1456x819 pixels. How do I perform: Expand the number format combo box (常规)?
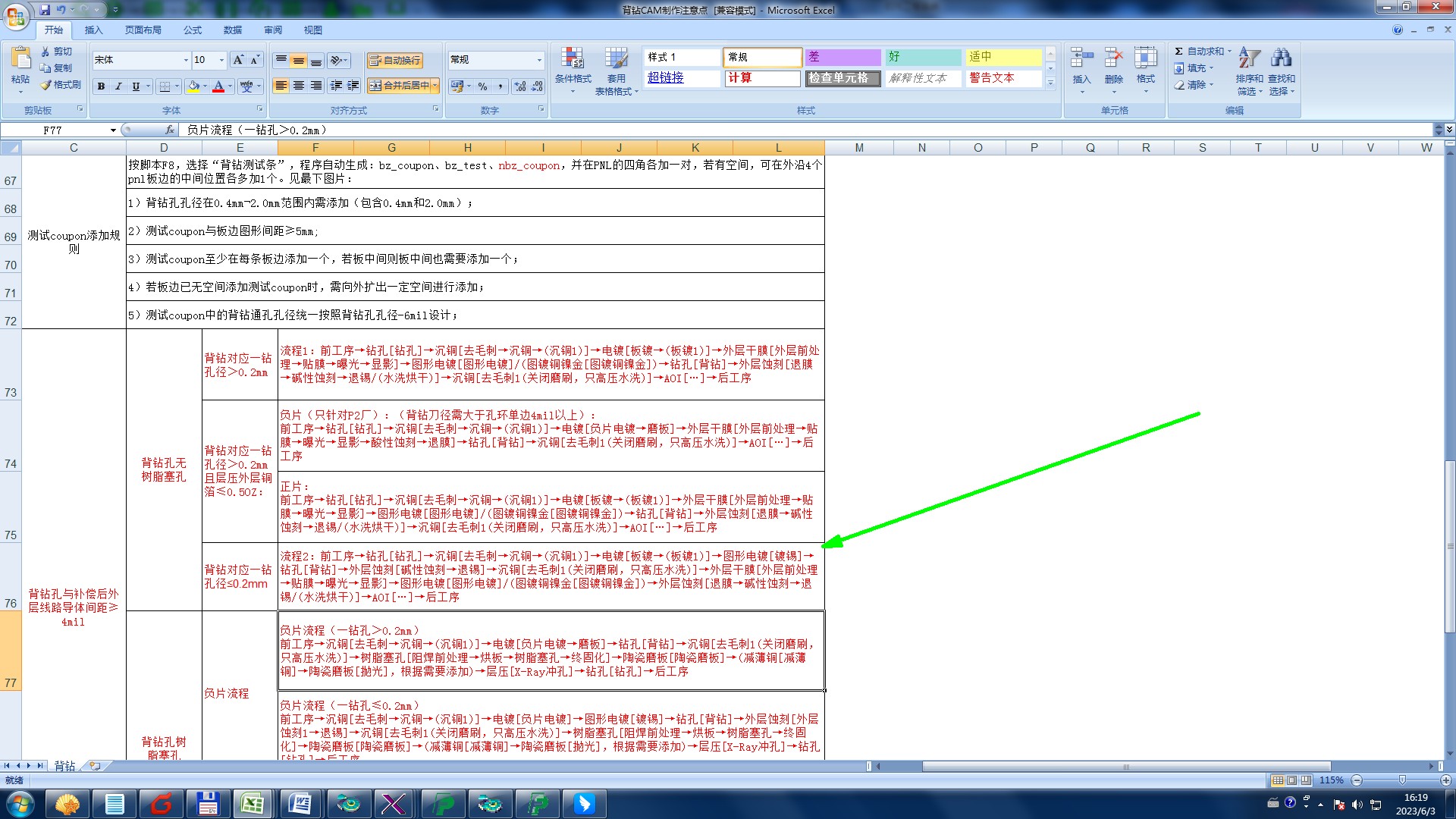click(539, 60)
